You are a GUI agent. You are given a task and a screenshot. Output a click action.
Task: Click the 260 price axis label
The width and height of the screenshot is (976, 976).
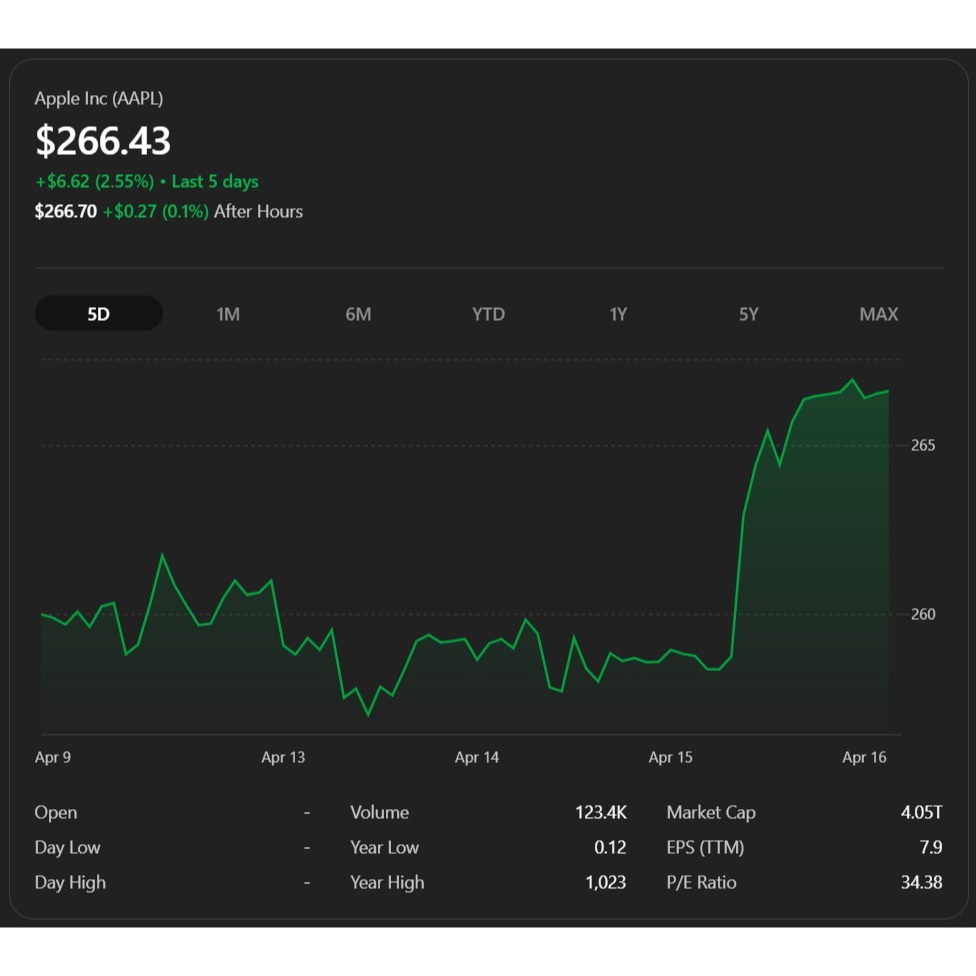(x=923, y=614)
